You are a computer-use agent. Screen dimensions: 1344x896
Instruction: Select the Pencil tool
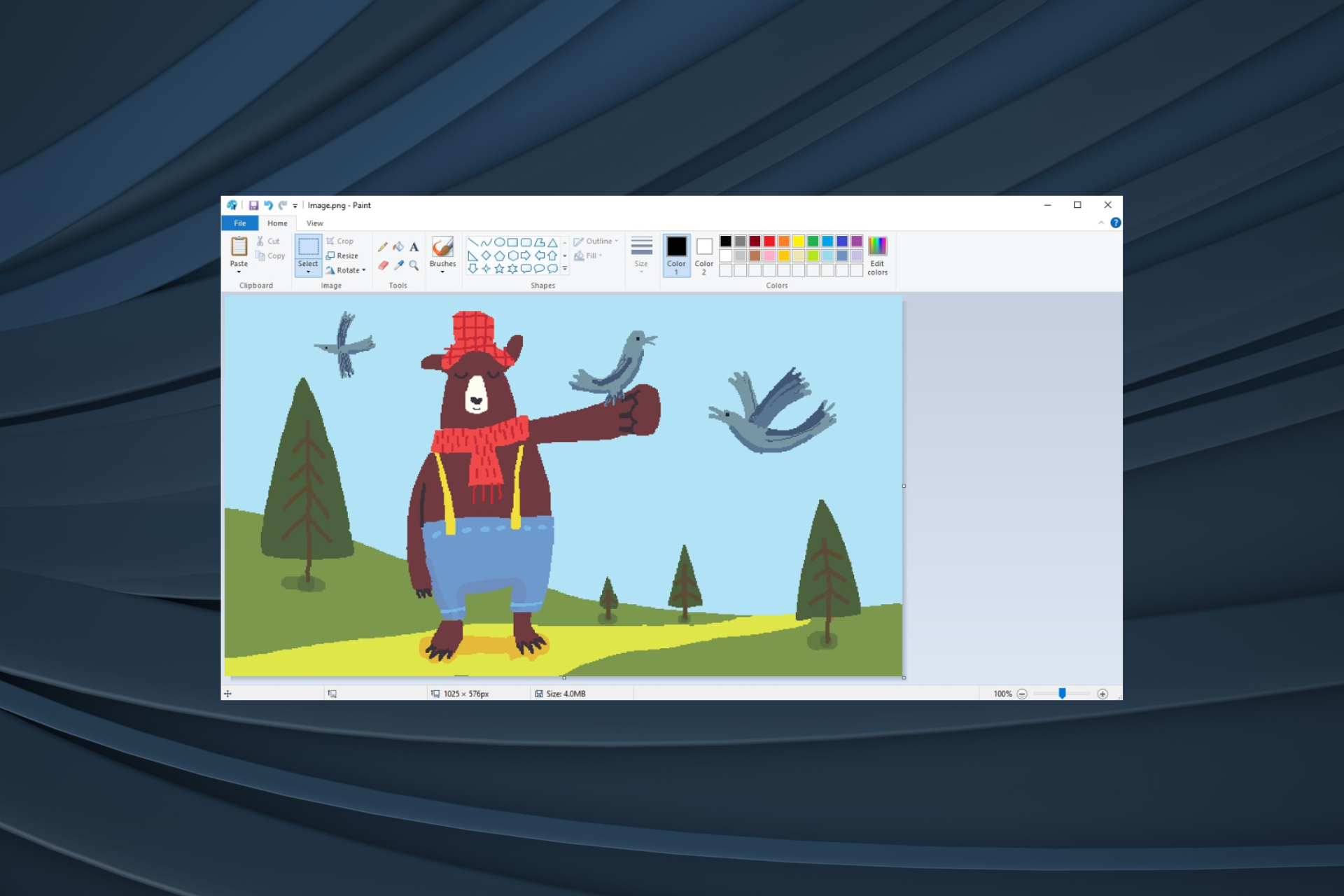384,247
